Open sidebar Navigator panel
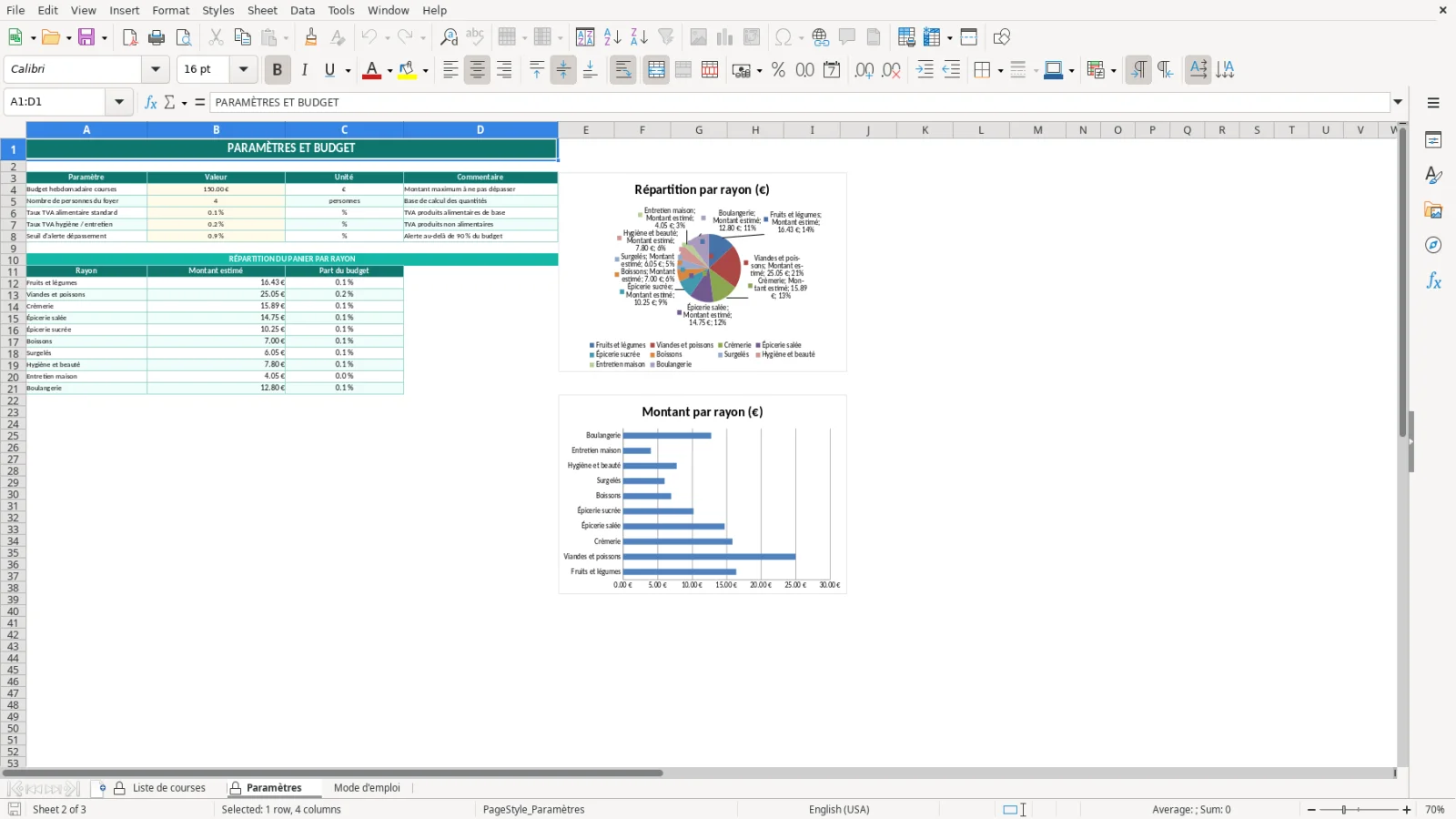Screen dimensions: 1456x819 pyautogui.click(x=1433, y=246)
